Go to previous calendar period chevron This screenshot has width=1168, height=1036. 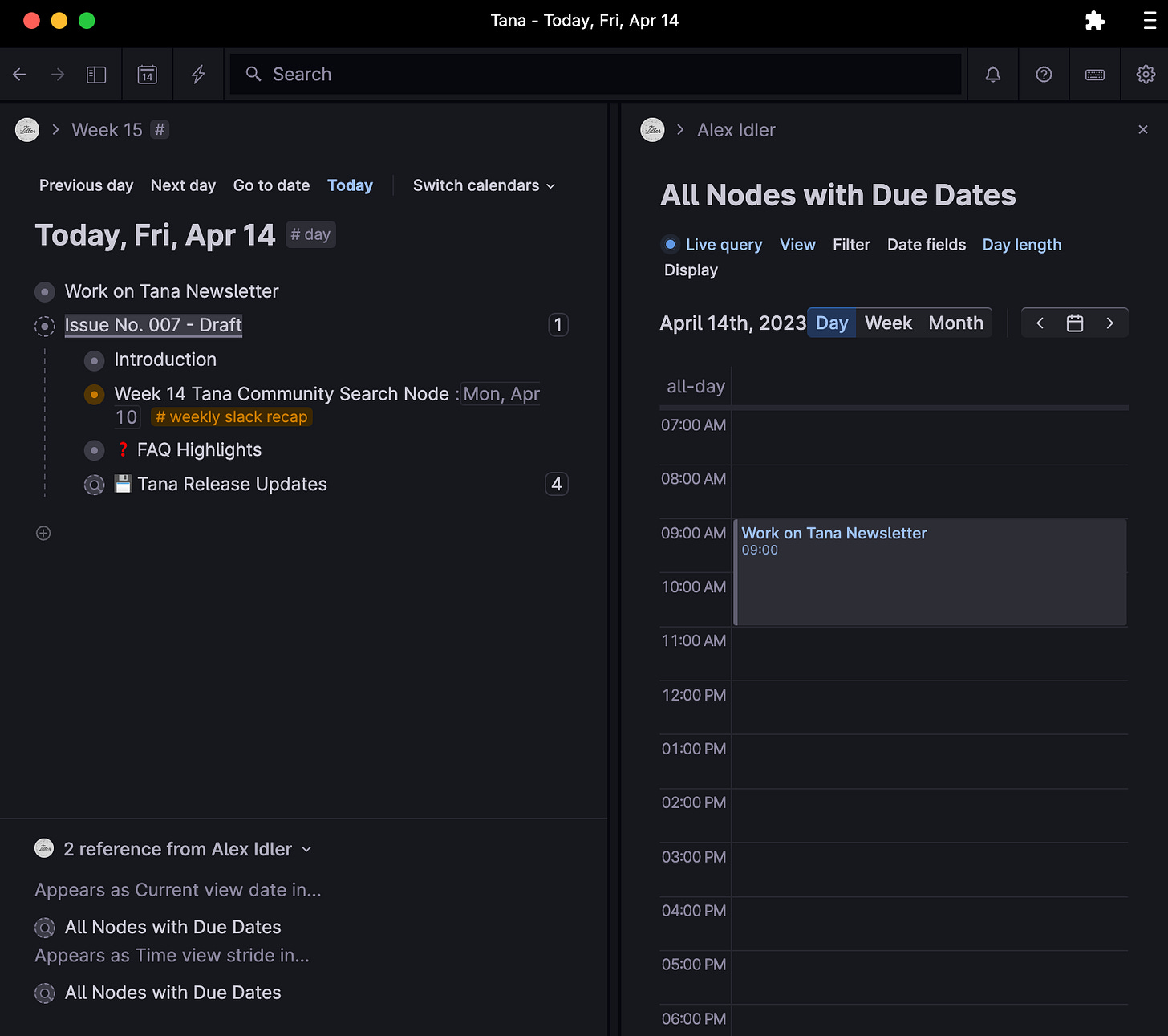coord(1040,323)
